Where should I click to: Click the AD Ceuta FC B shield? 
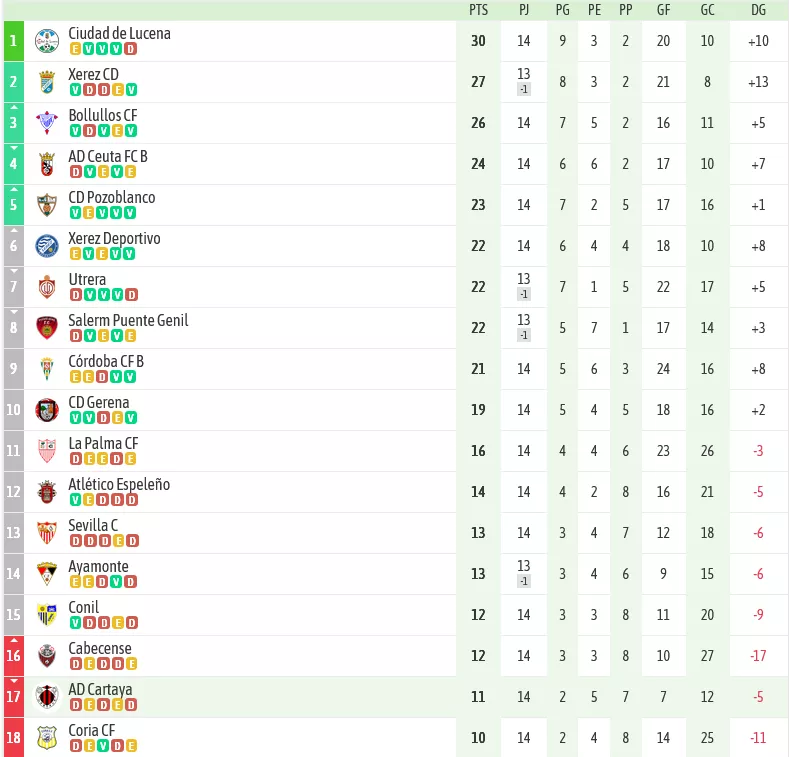point(47,164)
